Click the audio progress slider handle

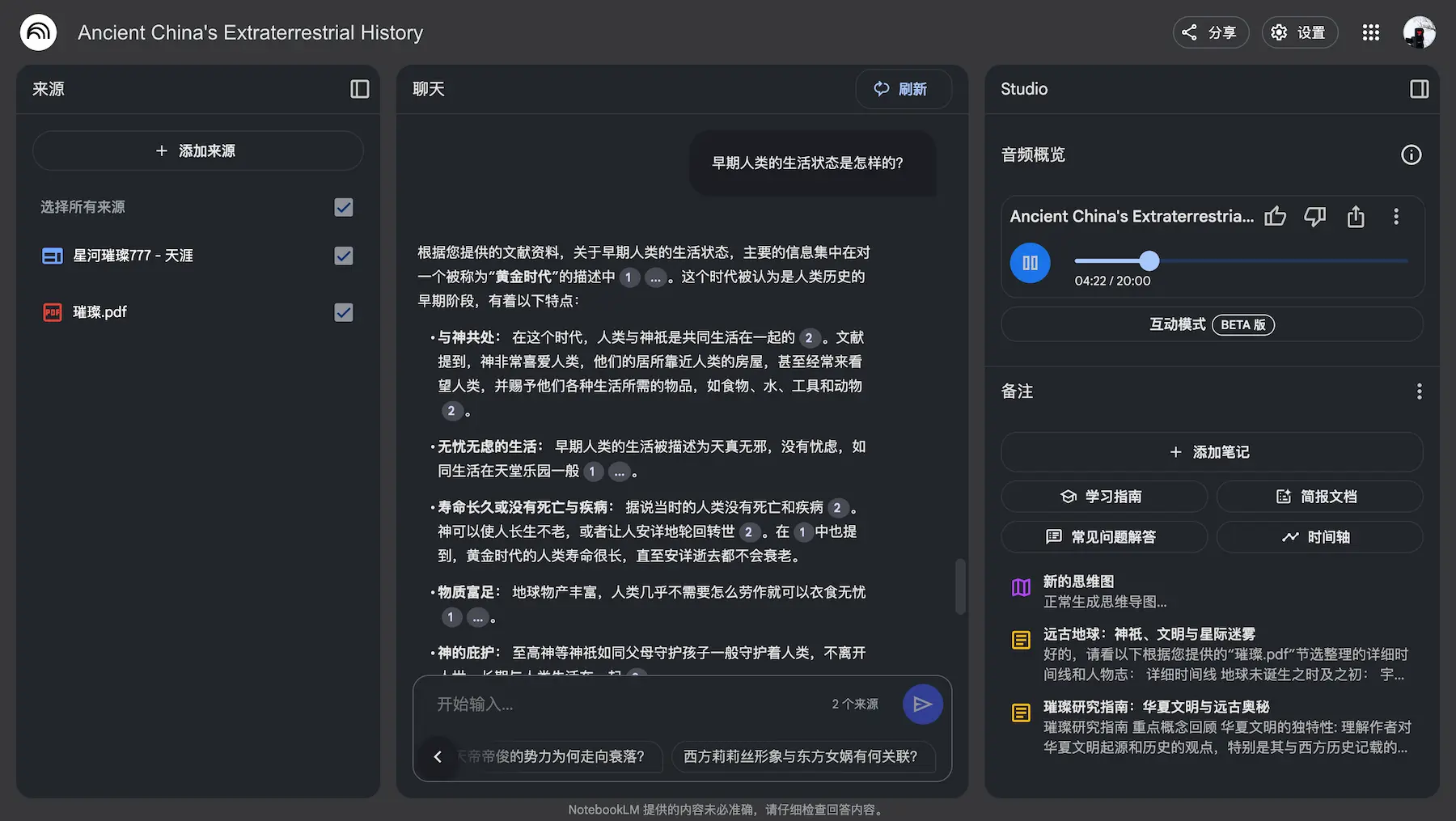point(1149,260)
